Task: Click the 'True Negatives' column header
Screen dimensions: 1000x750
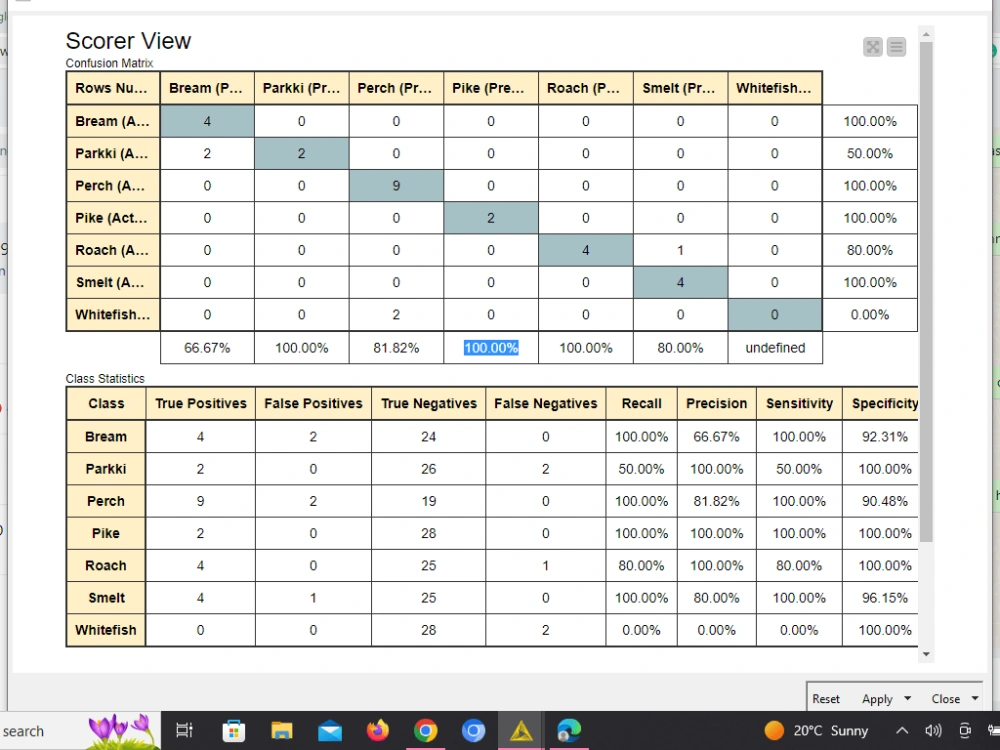Action: tap(429, 404)
